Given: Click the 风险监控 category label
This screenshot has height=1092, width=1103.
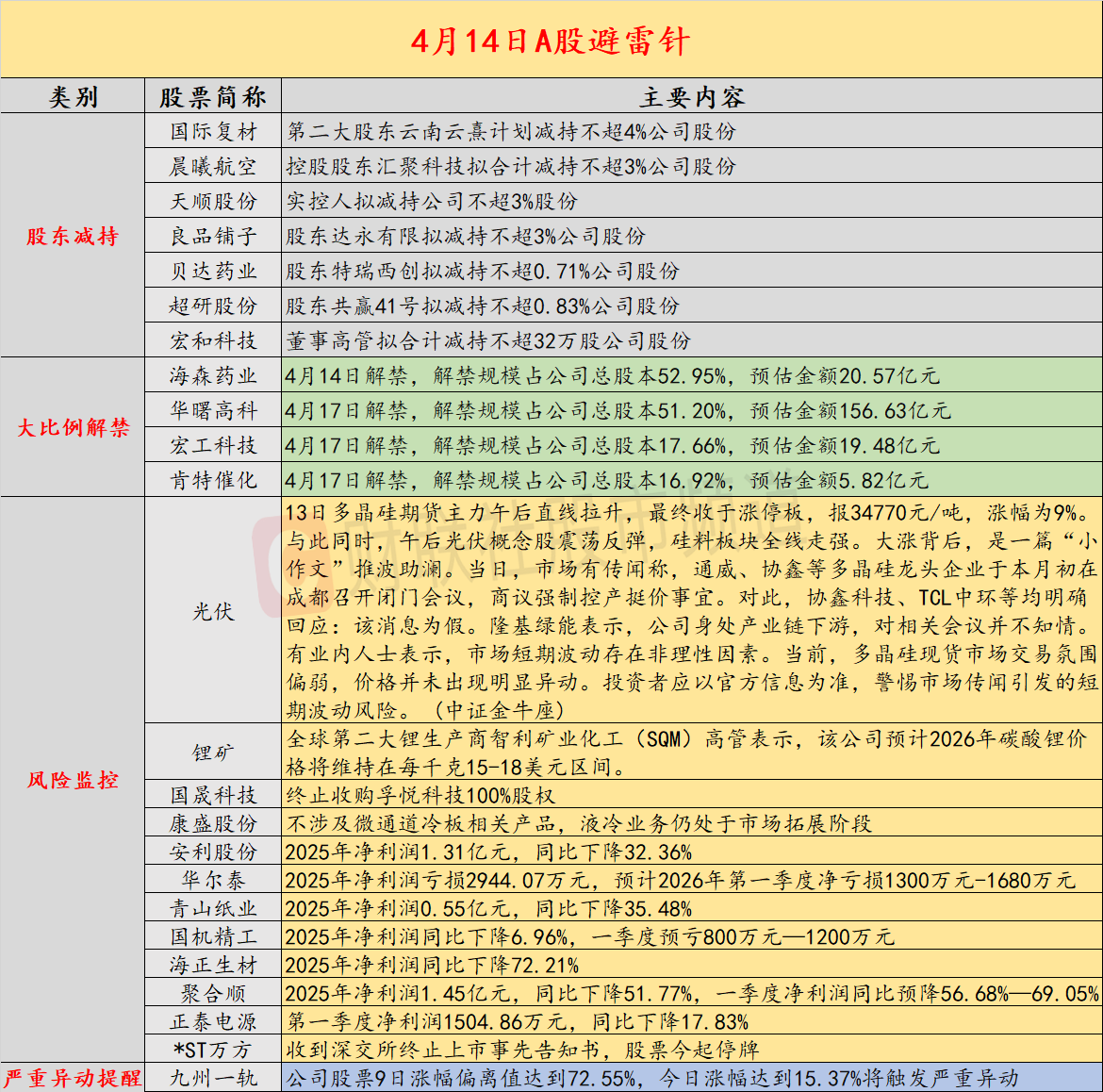Looking at the screenshot, I should pyautogui.click(x=72, y=783).
